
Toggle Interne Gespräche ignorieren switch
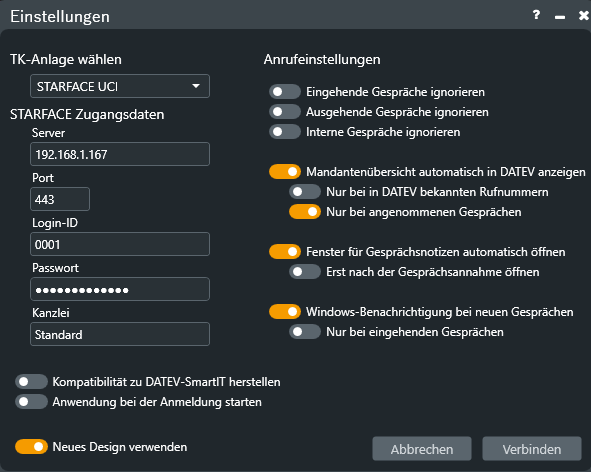[x=285, y=132]
